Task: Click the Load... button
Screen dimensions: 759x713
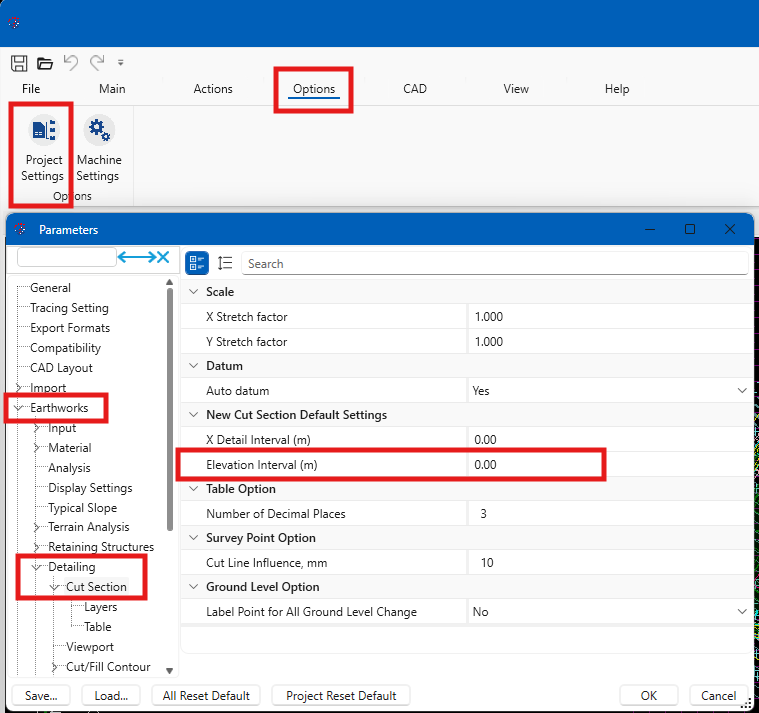Action: pos(111,696)
